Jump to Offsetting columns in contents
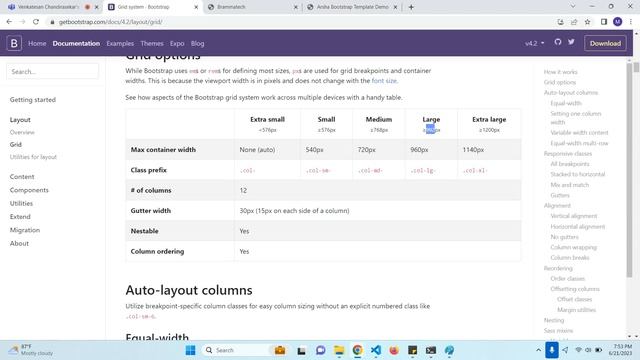640x360 pixels. pos(575,289)
